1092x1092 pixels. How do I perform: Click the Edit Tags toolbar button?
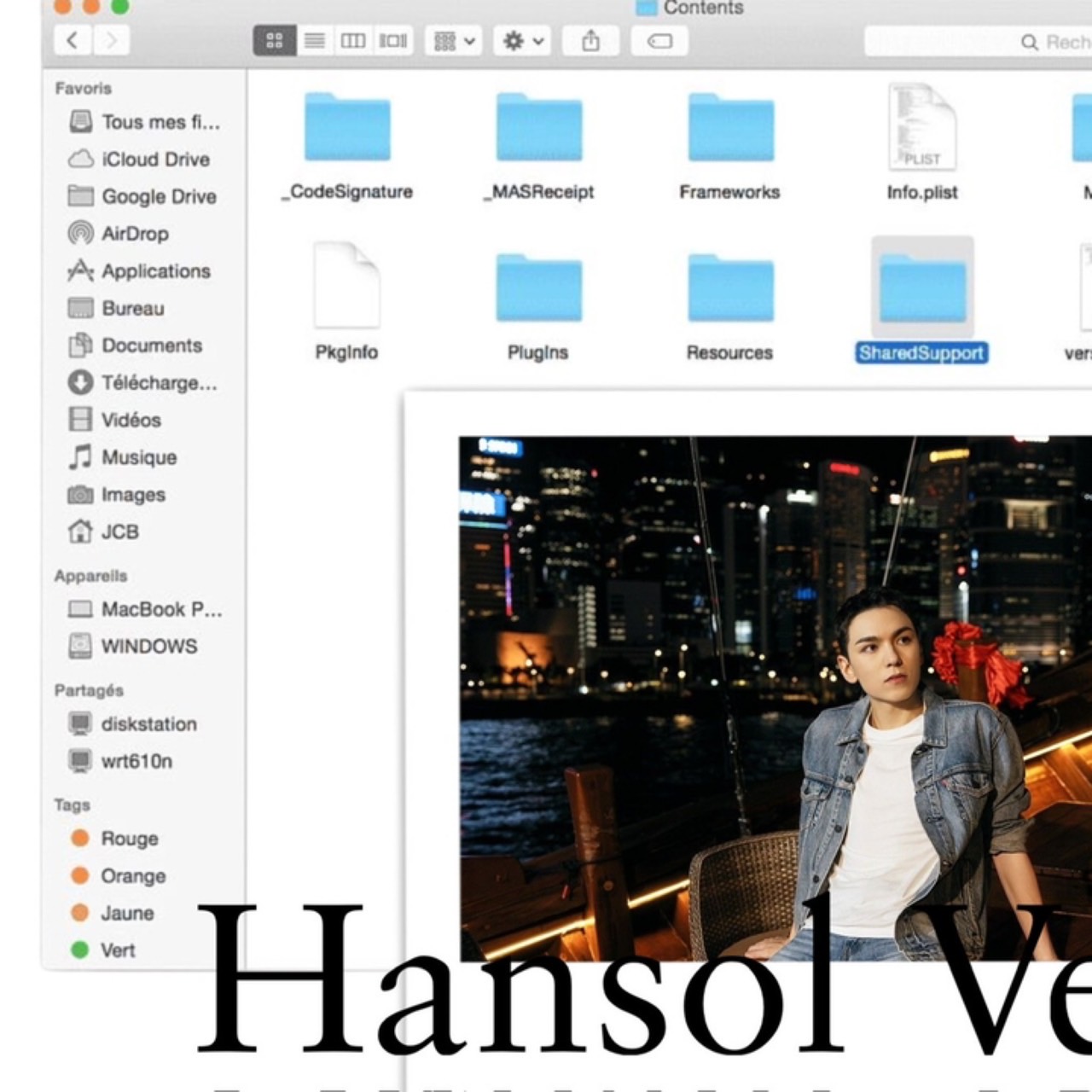click(659, 40)
